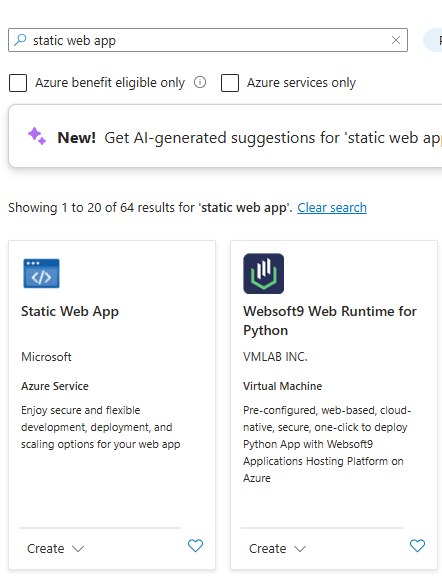Image resolution: width=442 pixels, height=578 pixels.
Task: Click the Azure benefit eligible only label
Action: click(x=110, y=83)
